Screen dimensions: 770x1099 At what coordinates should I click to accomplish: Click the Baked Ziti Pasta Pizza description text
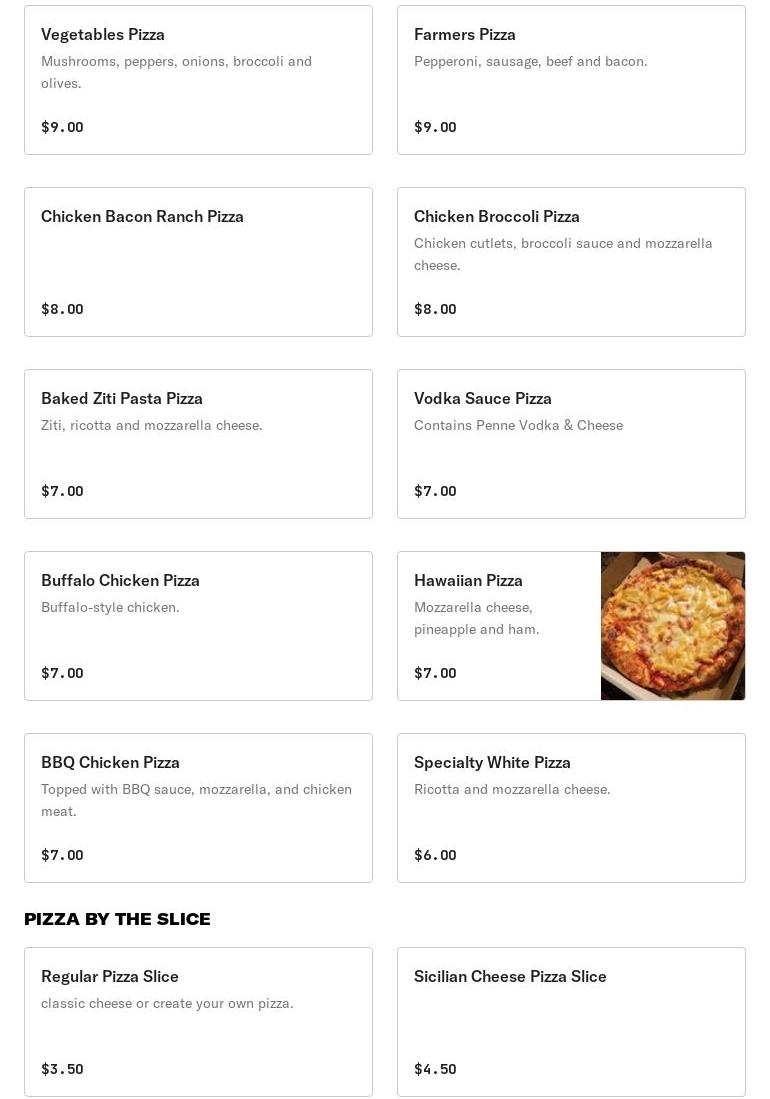coord(151,425)
